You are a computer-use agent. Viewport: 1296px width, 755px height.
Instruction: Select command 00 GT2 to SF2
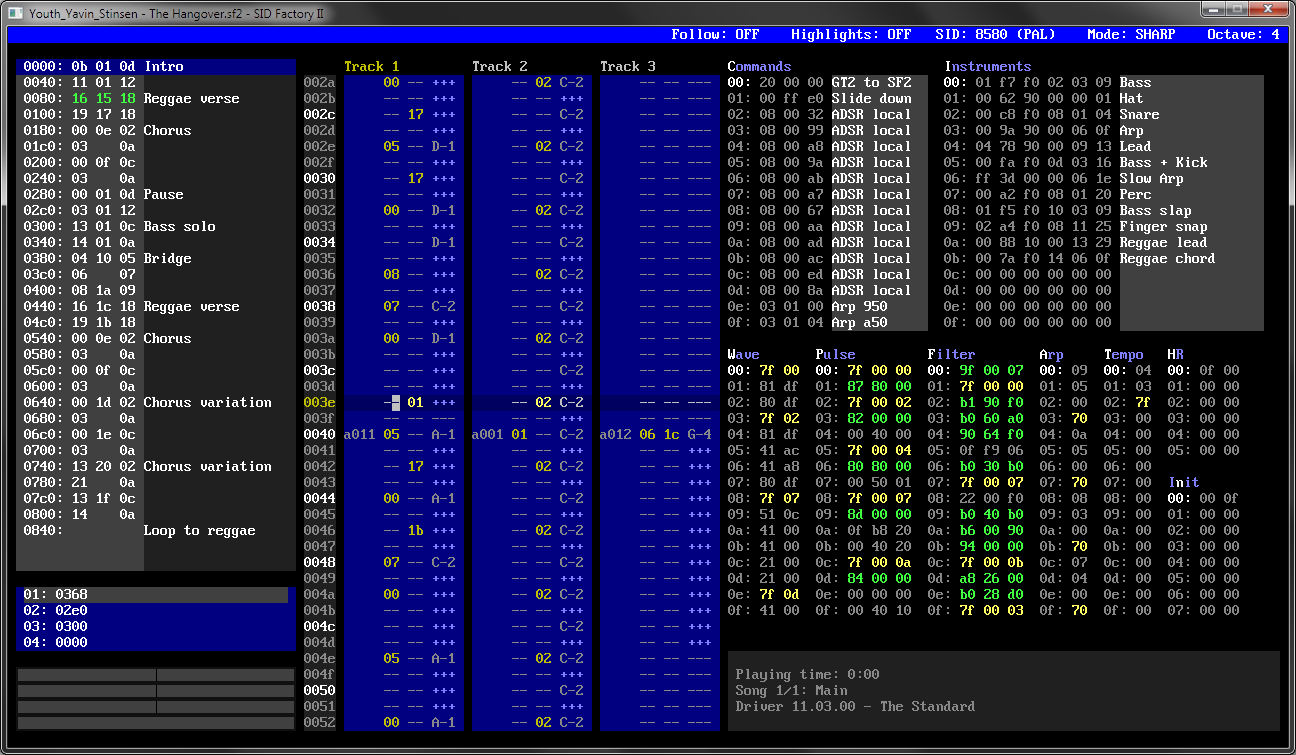click(828, 82)
